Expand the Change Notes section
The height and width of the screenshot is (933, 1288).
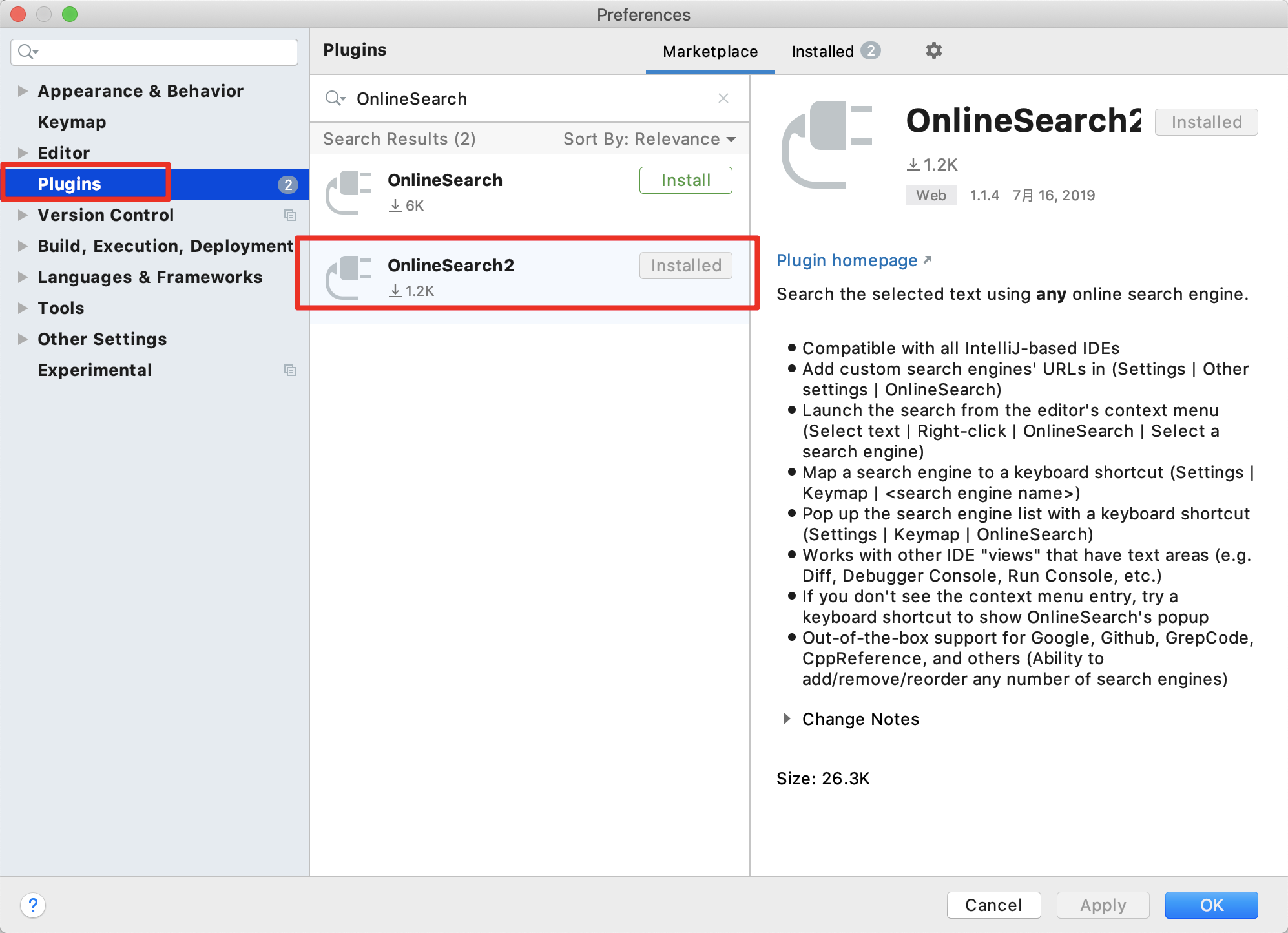point(787,718)
